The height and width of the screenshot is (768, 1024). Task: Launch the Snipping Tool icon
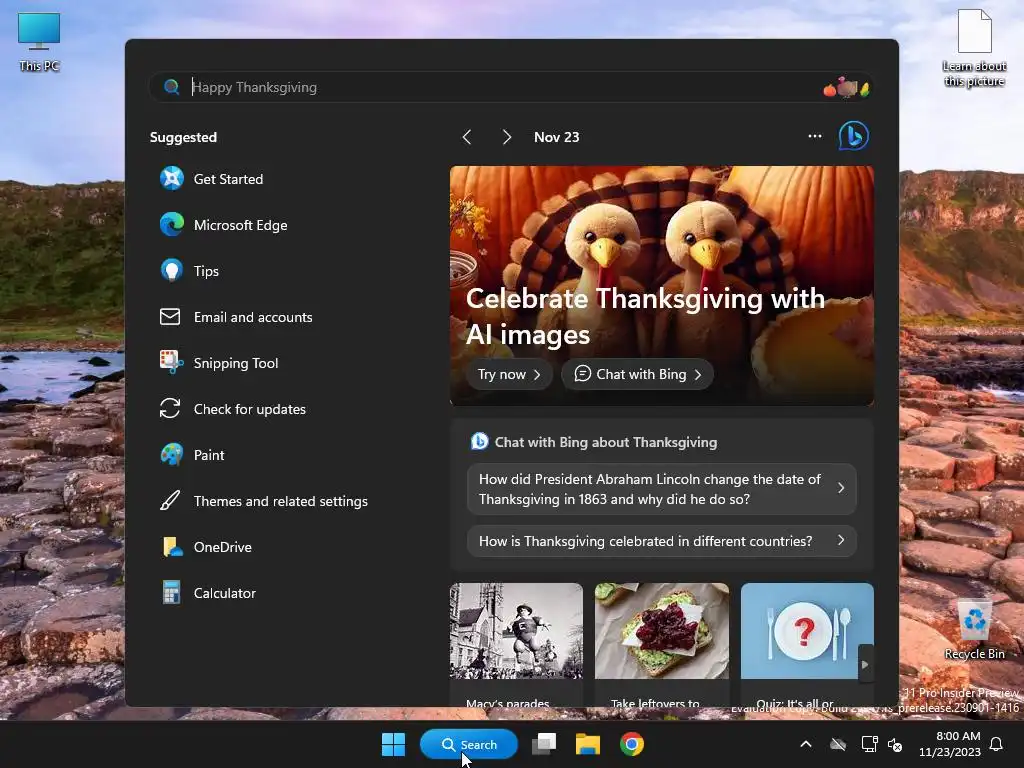coord(171,362)
